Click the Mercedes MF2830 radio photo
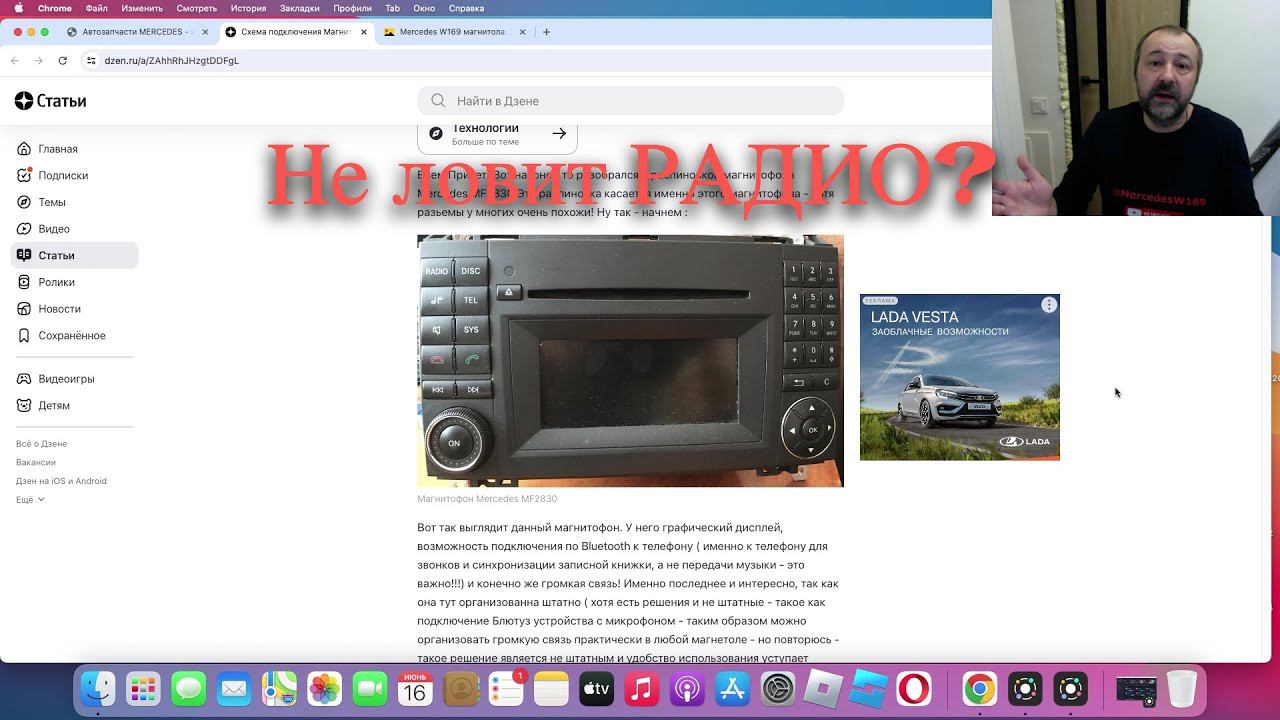 [x=630, y=361]
